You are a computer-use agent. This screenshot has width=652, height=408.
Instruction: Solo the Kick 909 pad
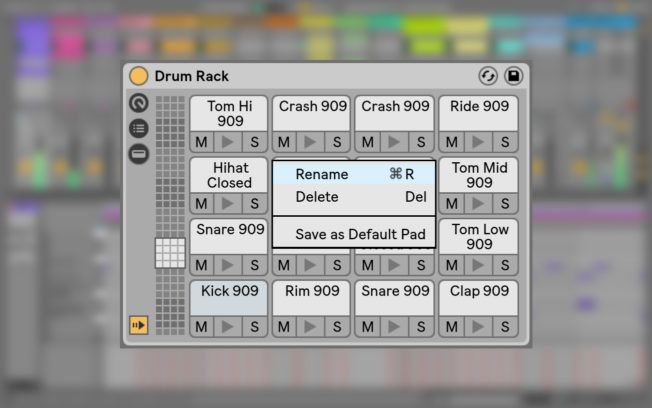[x=254, y=326]
